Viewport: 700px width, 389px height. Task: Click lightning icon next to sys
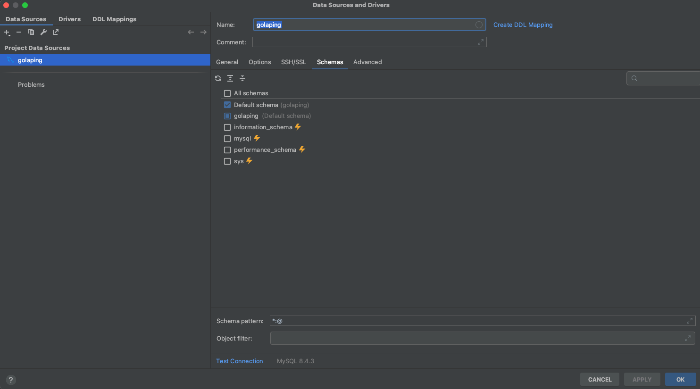(x=249, y=161)
